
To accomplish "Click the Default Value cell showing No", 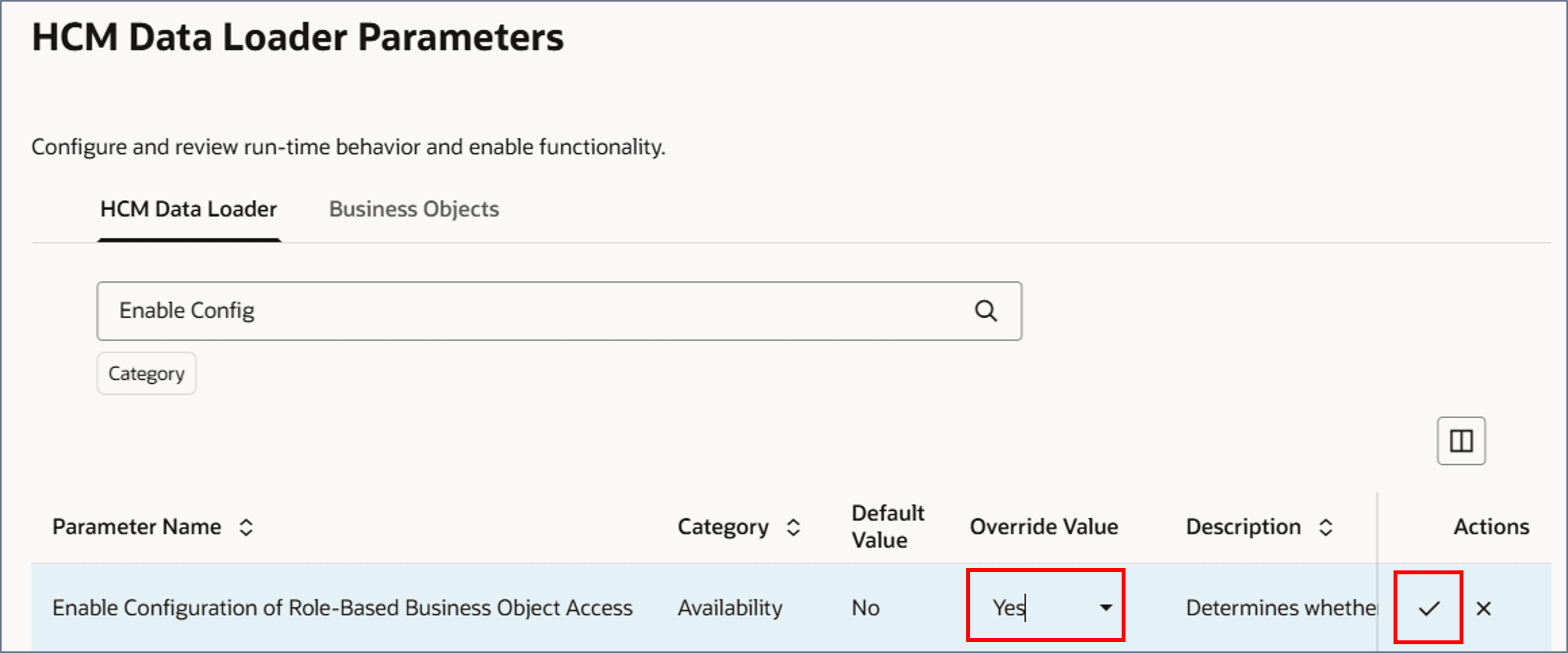I will (x=865, y=607).
